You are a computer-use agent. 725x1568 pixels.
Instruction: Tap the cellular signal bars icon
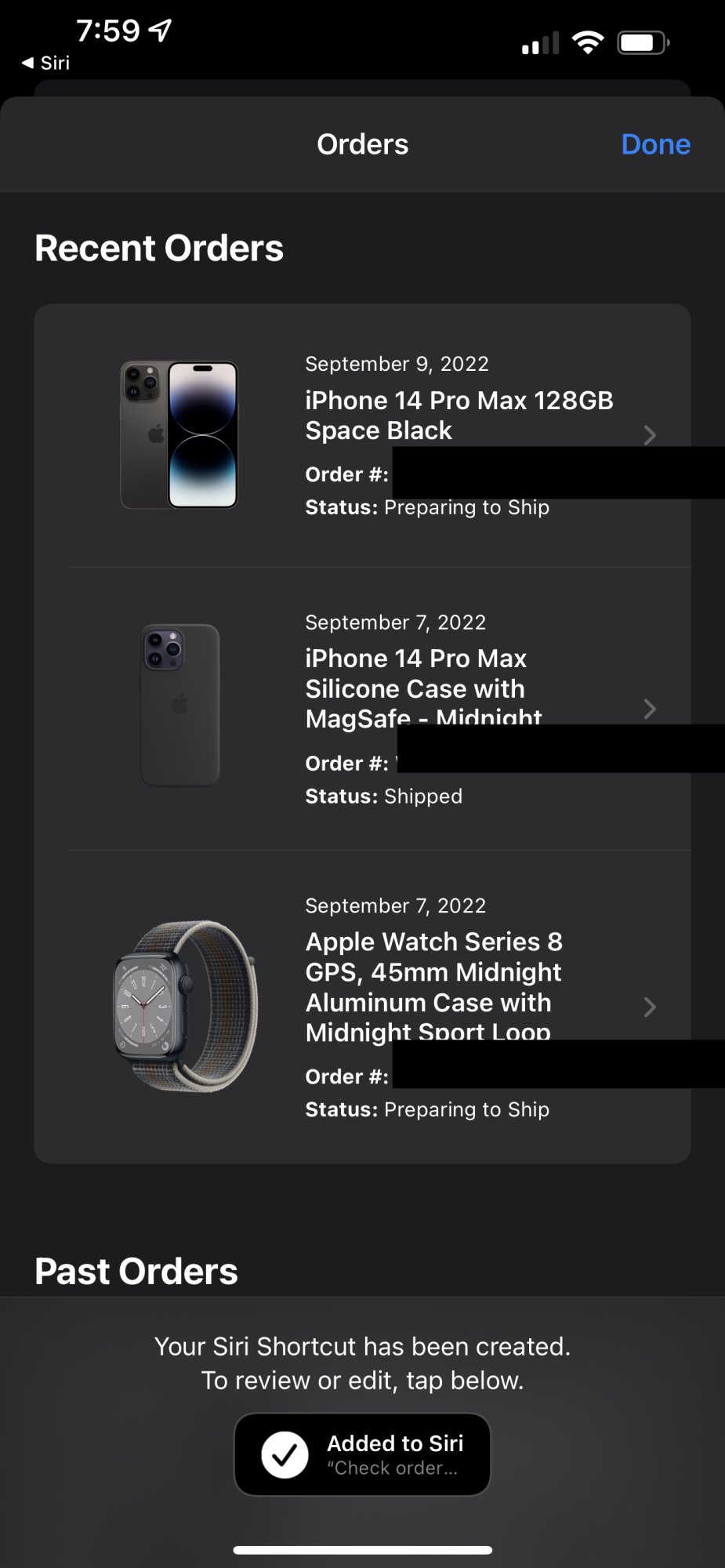point(541,43)
